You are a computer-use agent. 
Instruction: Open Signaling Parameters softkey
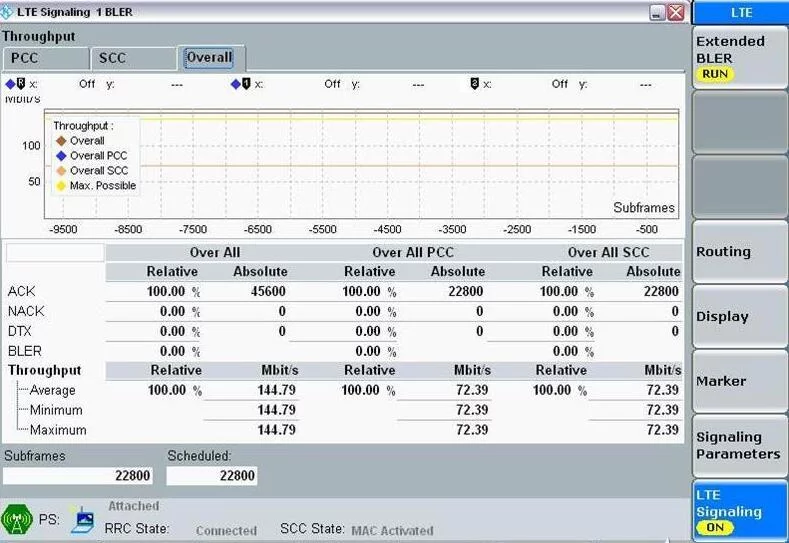[x=740, y=445]
